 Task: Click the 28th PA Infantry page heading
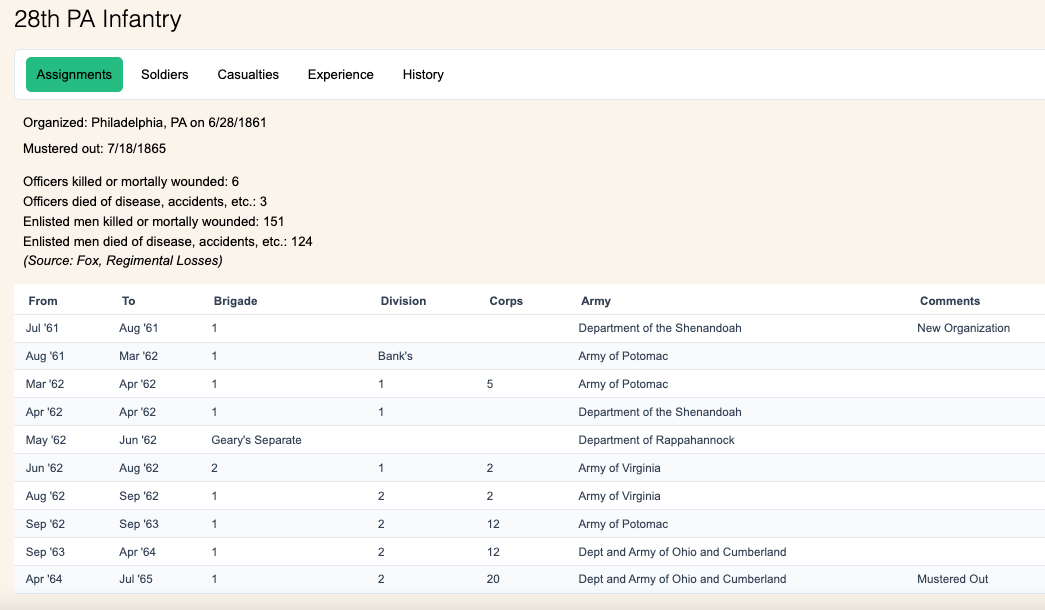point(98,19)
